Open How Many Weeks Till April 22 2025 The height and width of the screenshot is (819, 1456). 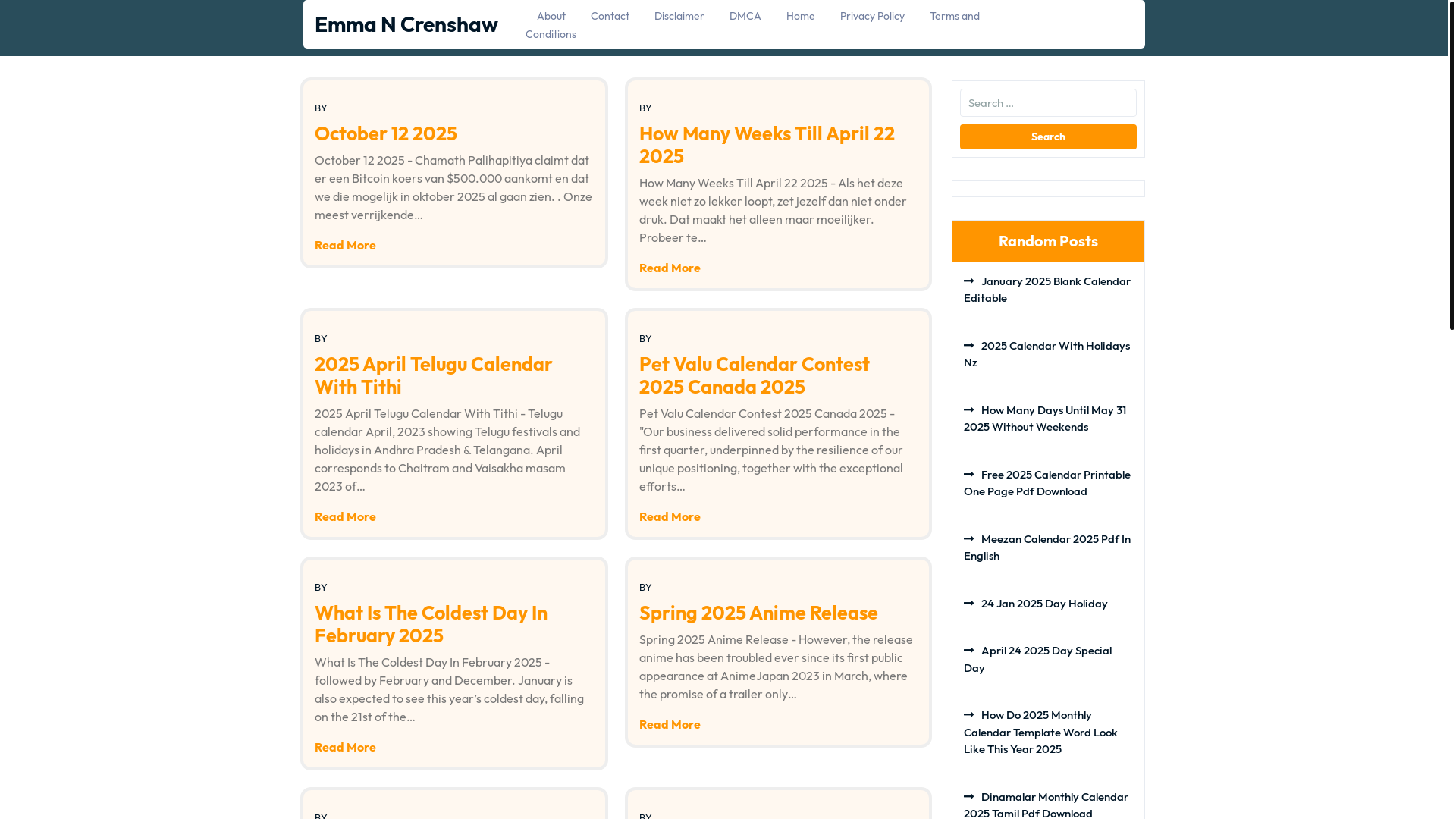767,145
